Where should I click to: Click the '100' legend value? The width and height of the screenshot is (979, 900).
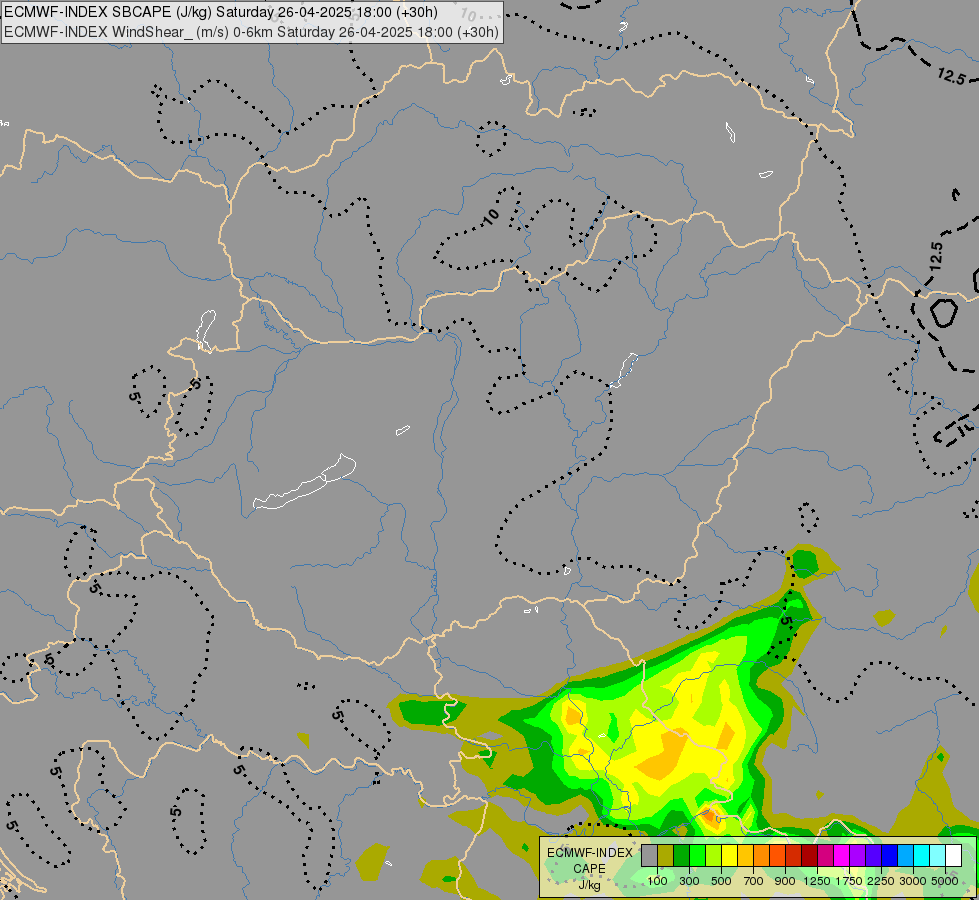(657, 881)
